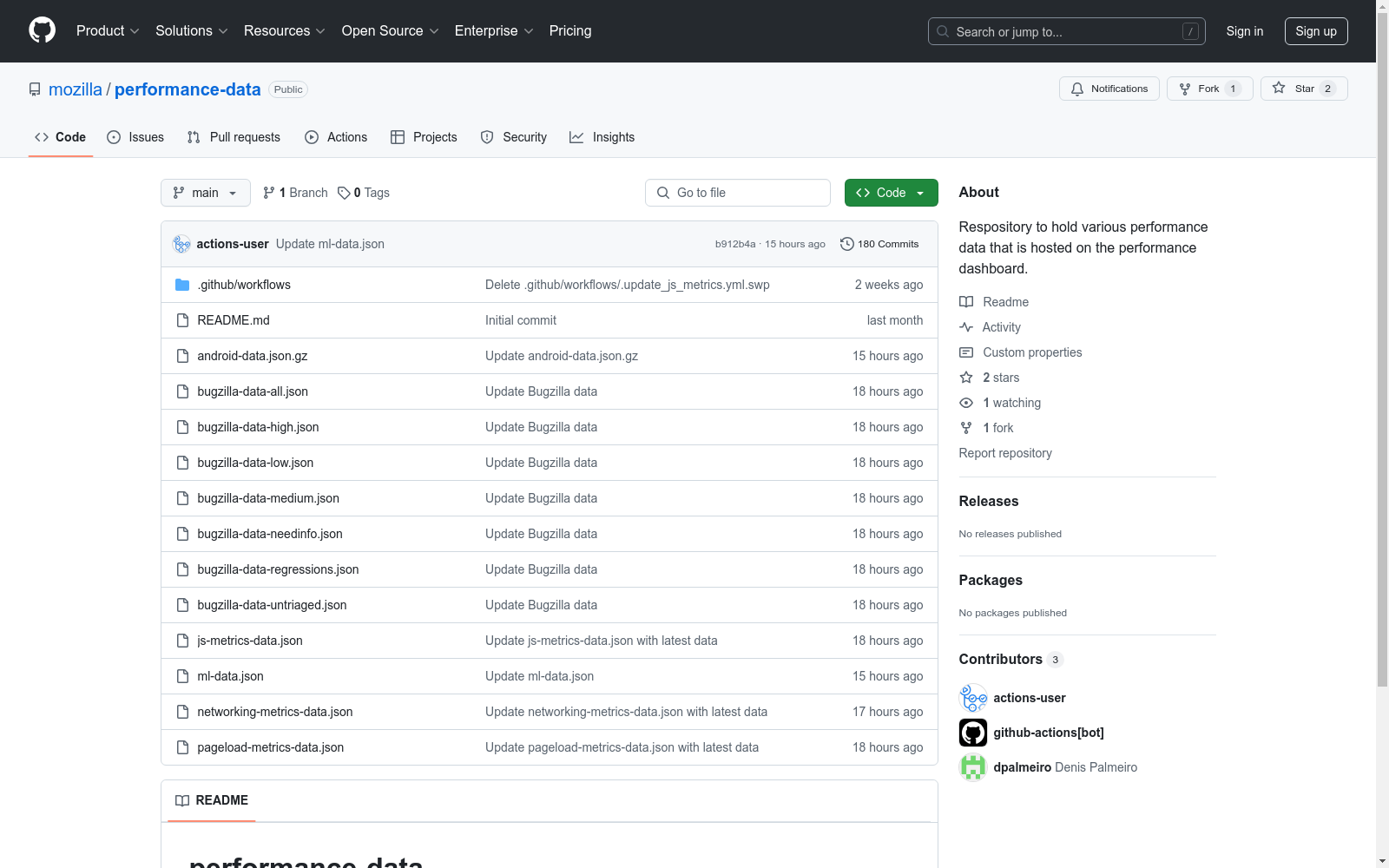This screenshot has height=868, width=1389.
Task: Open the Releases heading link
Action: click(x=989, y=501)
